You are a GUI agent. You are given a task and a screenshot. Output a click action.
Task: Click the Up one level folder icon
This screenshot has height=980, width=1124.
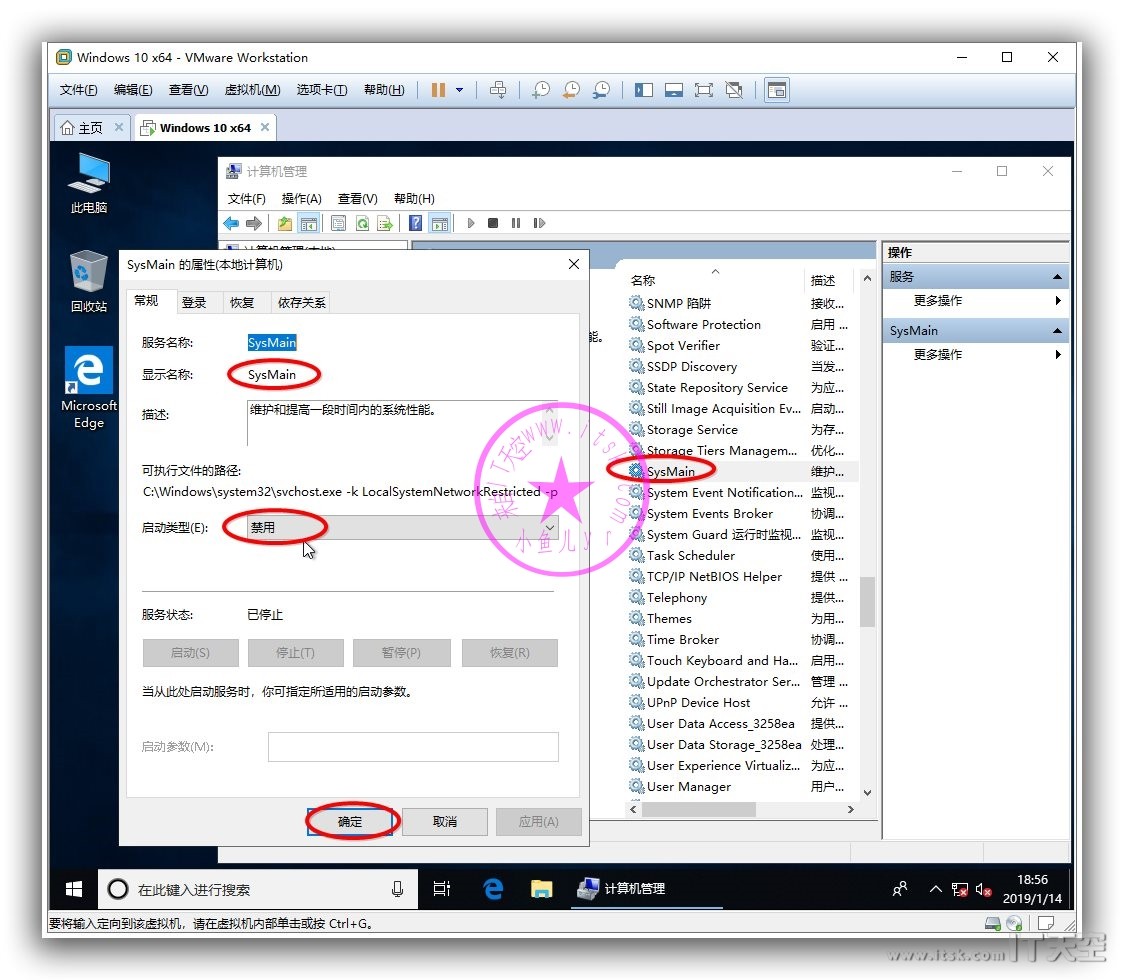tap(285, 224)
